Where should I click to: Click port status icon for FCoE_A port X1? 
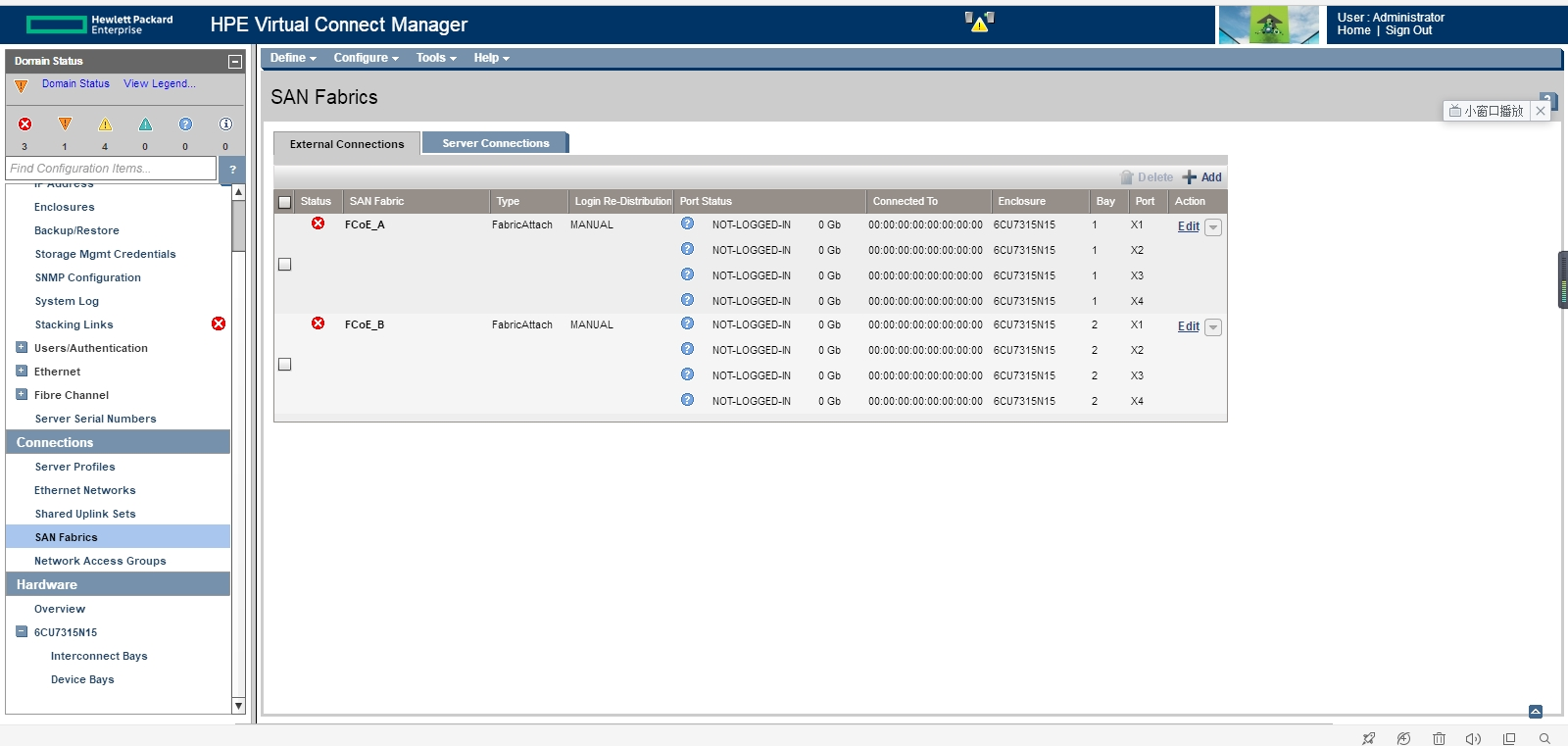coord(688,224)
